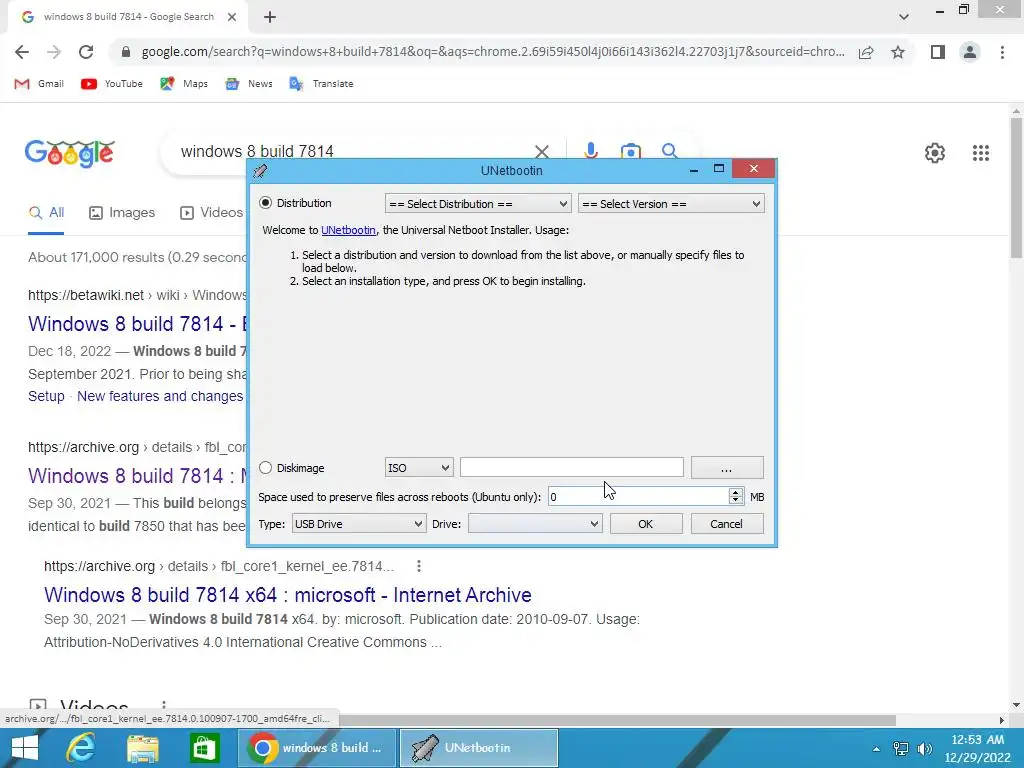This screenshot has width=1024, height=768.
Task: Open New features and changes sitelink
Action: [x=160, y=396]
